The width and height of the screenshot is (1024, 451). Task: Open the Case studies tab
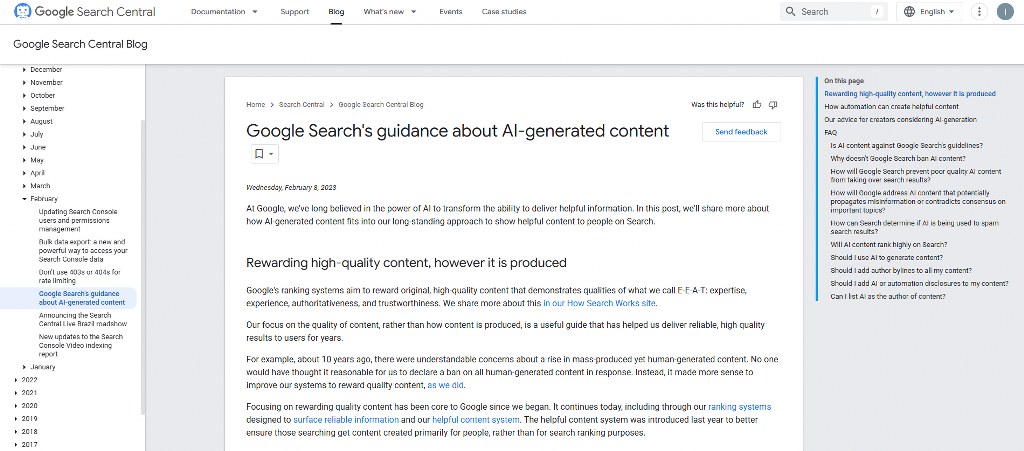coord(504,12)
